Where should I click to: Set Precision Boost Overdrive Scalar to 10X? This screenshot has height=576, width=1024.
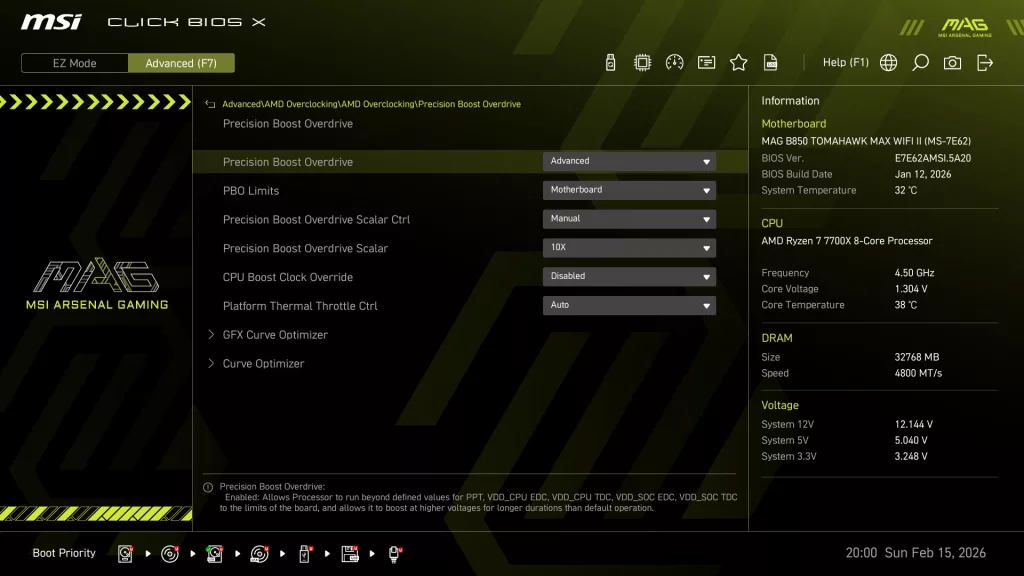628,247
